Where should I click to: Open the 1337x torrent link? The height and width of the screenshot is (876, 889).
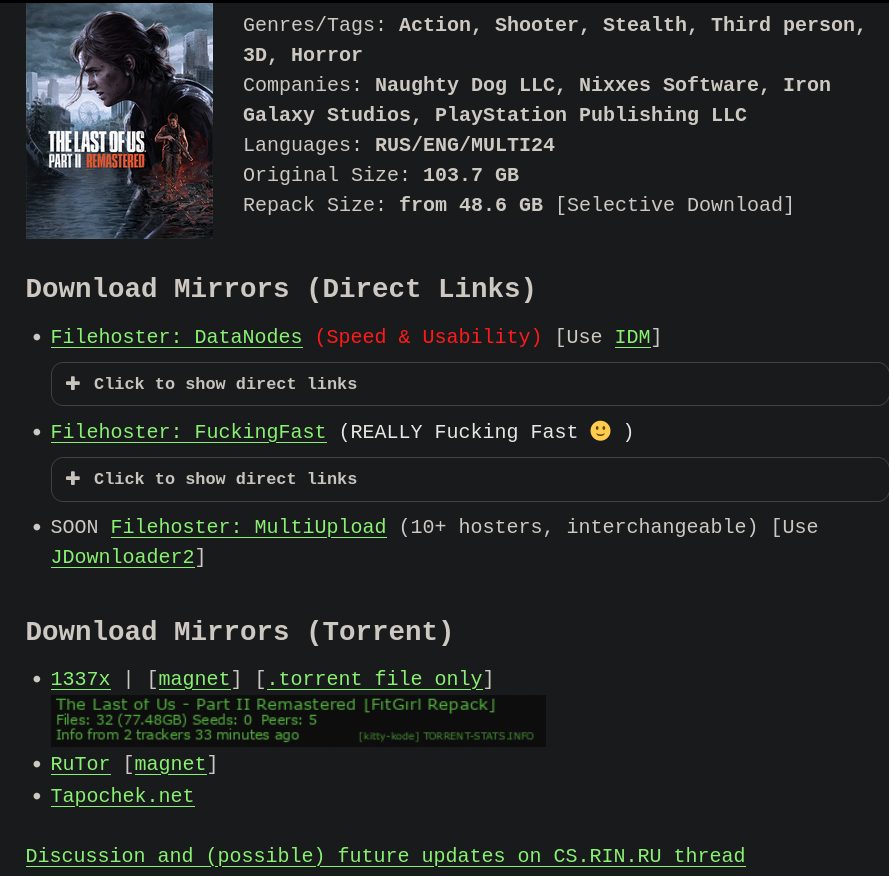80,679
